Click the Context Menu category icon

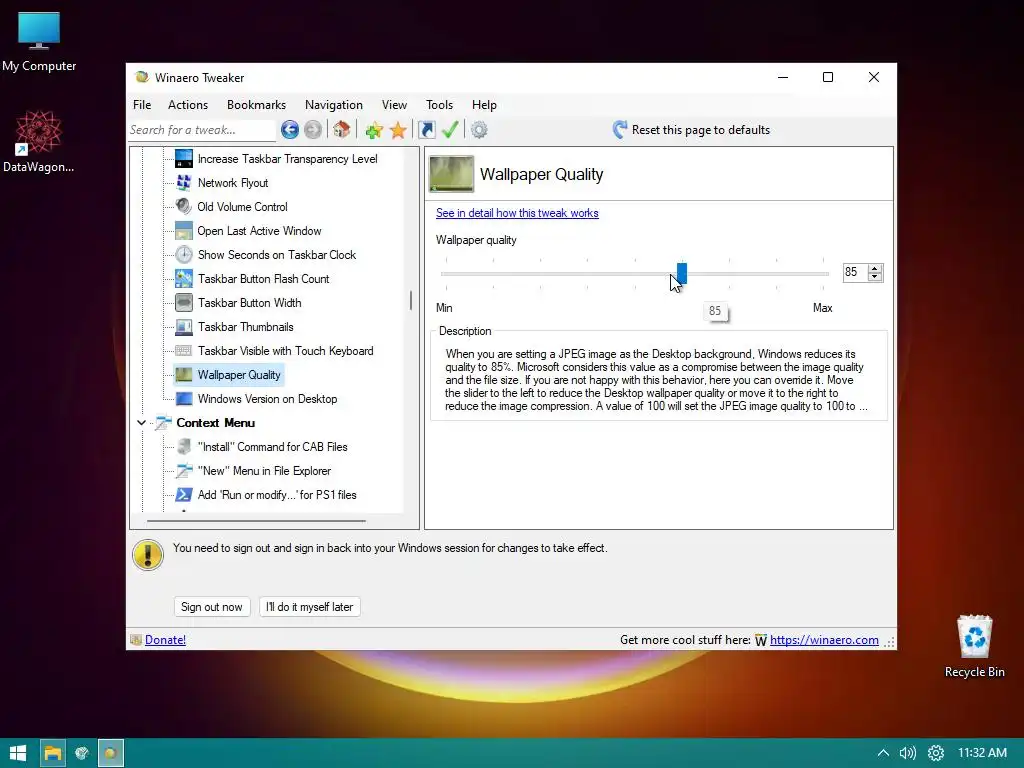pos(163,423)
